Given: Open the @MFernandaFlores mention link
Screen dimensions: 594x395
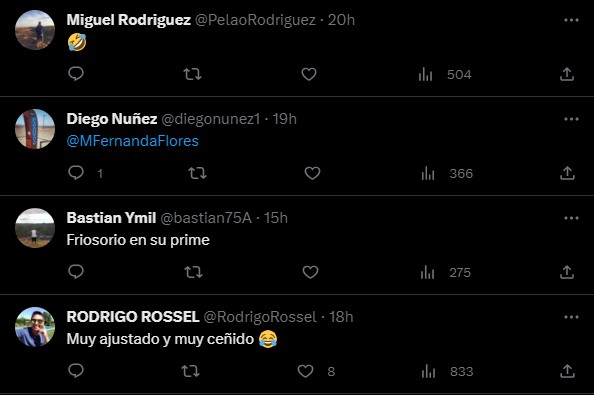Looking at the screenshot, I should point(133,141).
